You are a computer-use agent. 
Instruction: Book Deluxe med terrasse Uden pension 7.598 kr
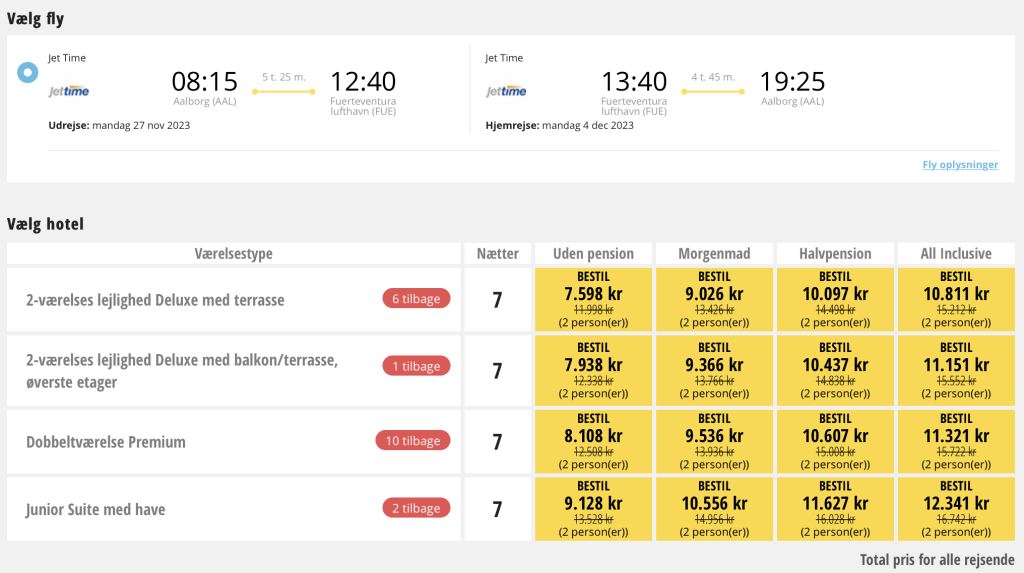point(593,299)
